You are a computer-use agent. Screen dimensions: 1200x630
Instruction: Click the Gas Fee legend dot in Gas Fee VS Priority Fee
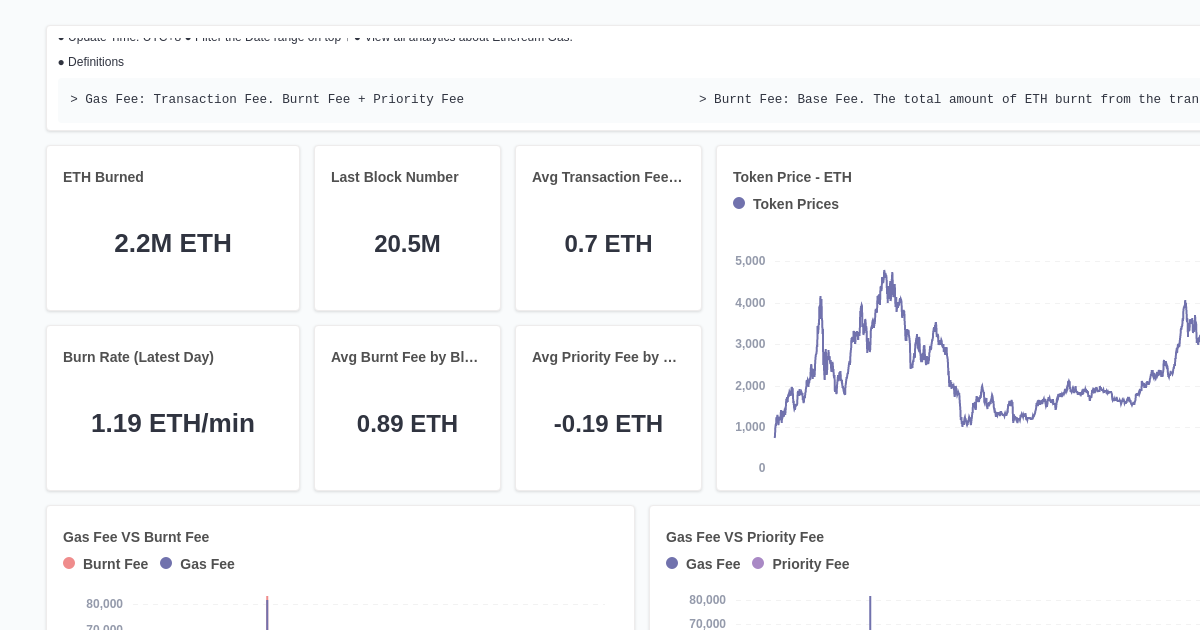click(x=672, y=563)
